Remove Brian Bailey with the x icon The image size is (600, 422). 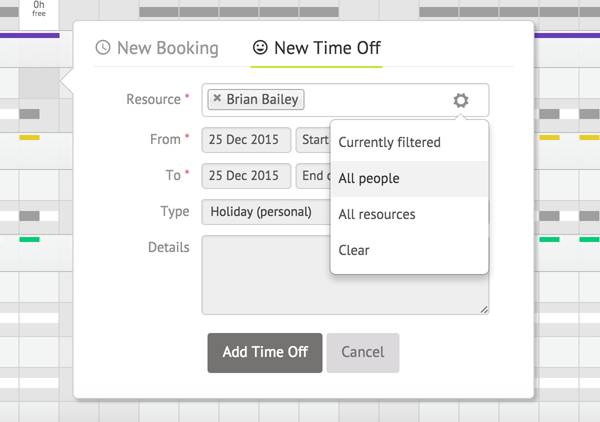click(217, 98)
